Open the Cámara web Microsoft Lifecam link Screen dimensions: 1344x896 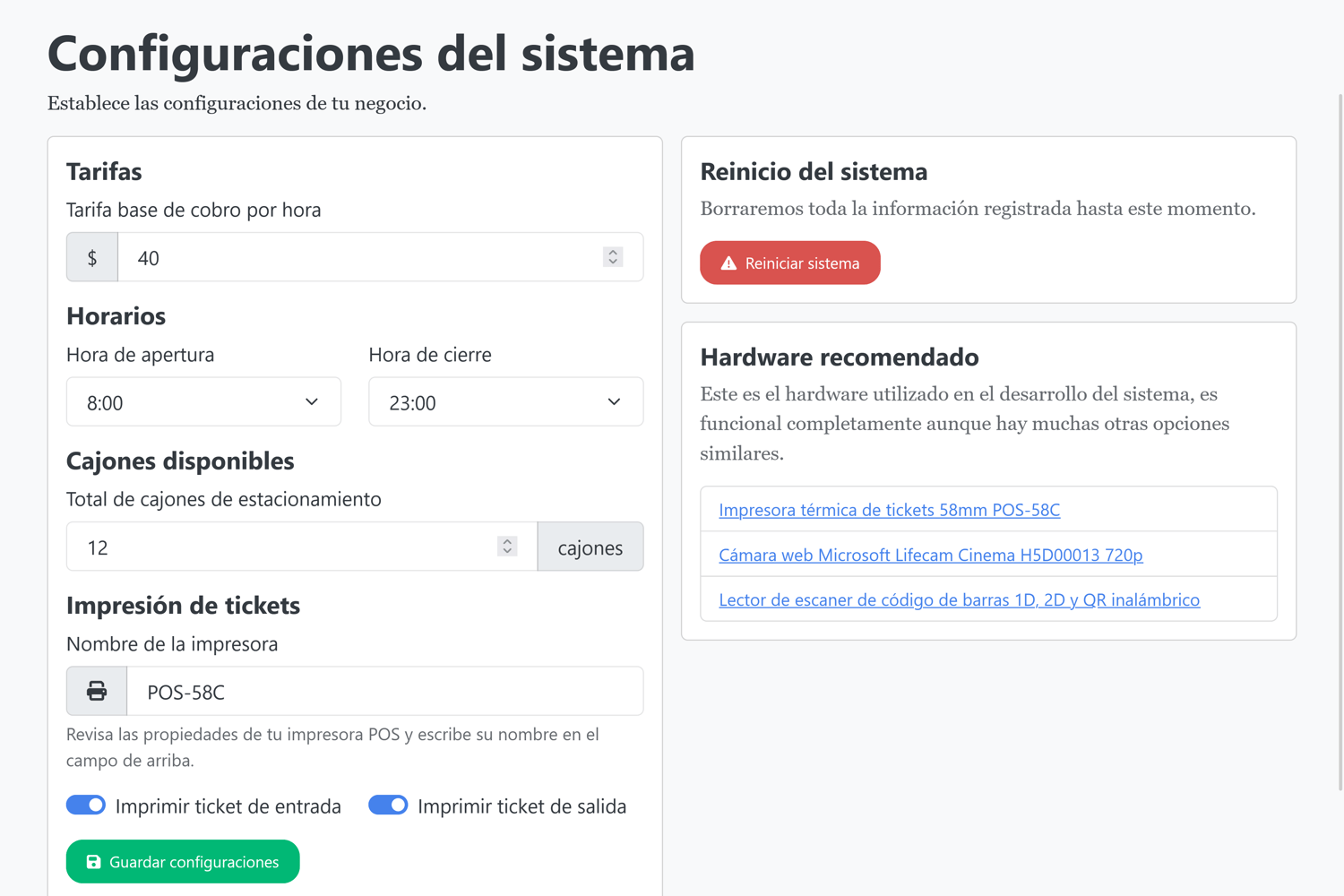930,555
